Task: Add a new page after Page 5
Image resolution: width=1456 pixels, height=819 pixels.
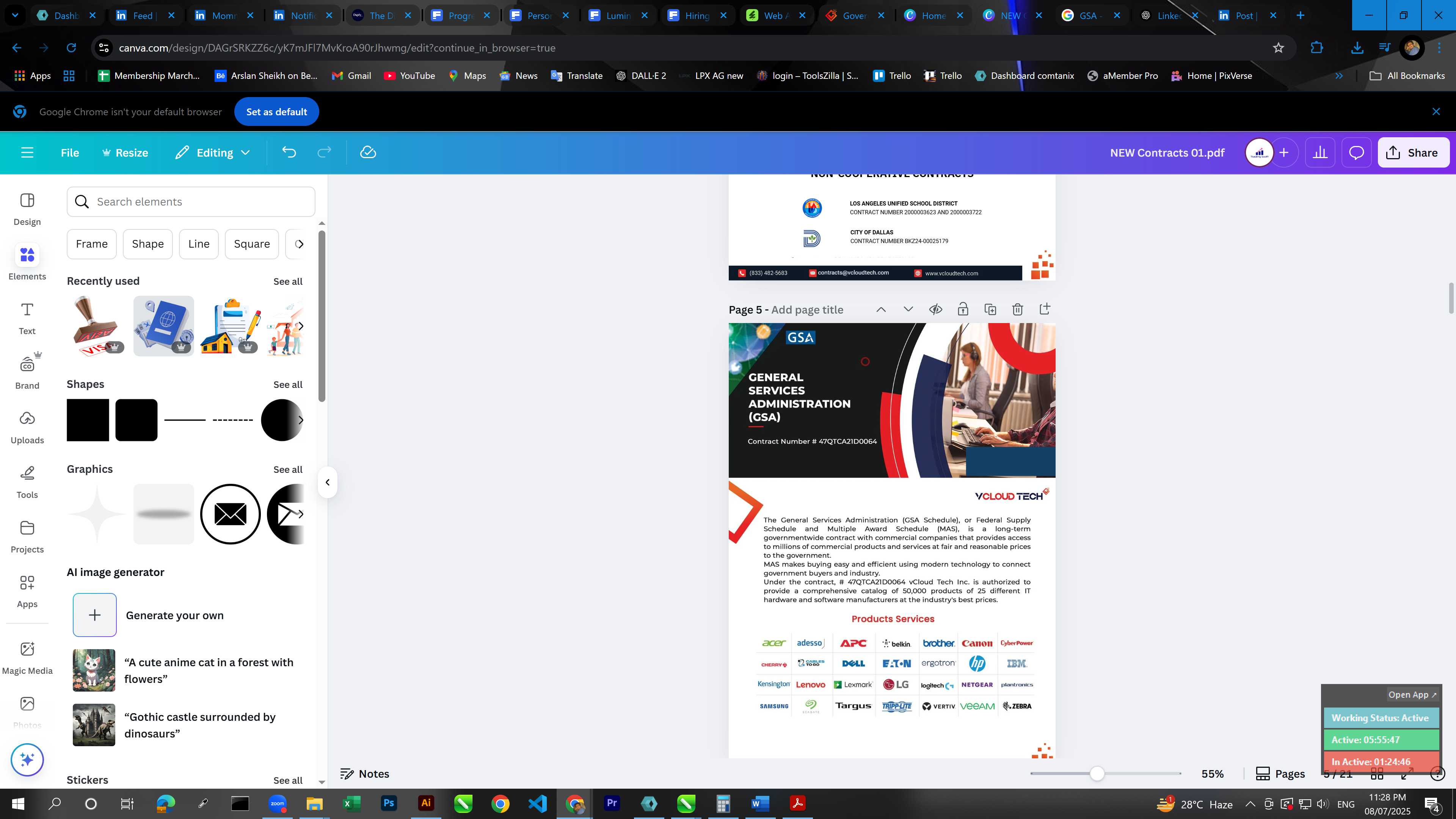Action: click(1045, 309)
